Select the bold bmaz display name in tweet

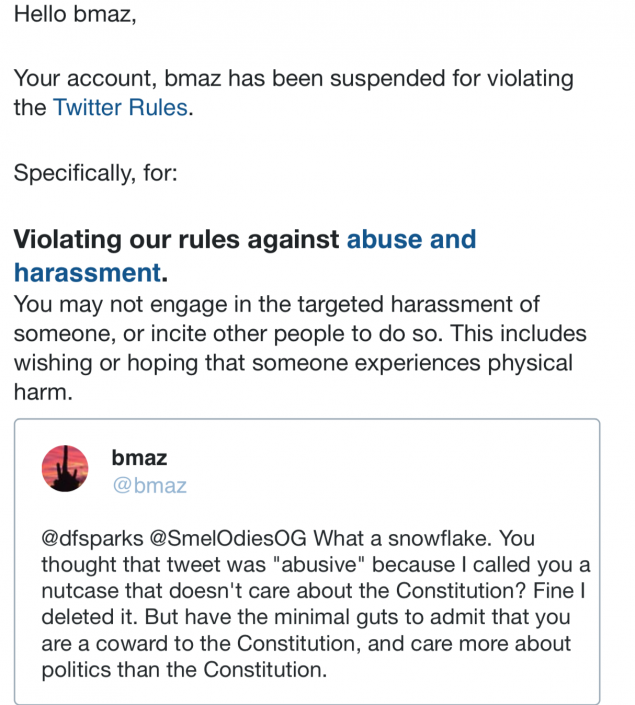point(139,458)
